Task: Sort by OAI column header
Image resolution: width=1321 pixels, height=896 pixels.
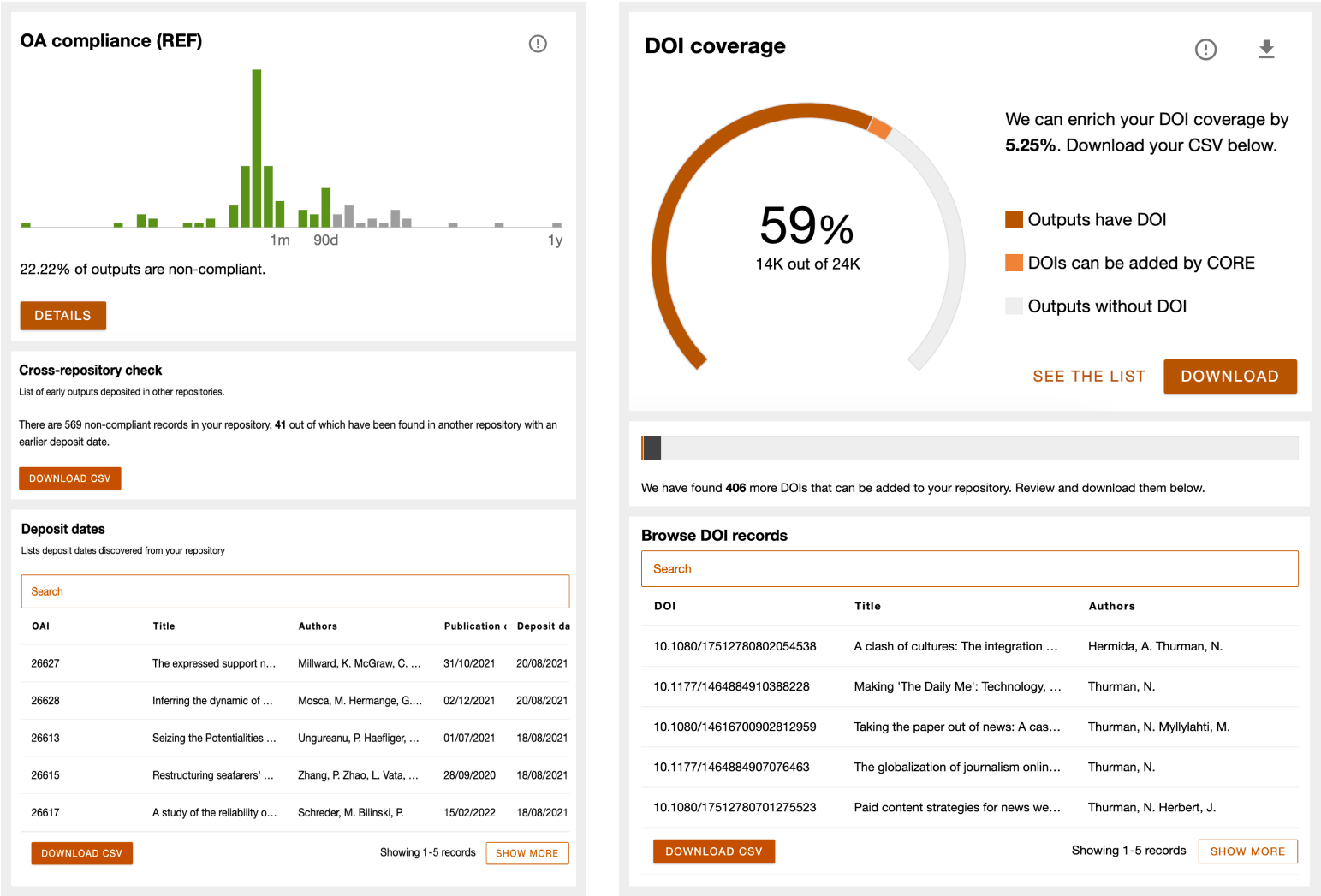Action: pyautogui.click(x=40, y=626)
